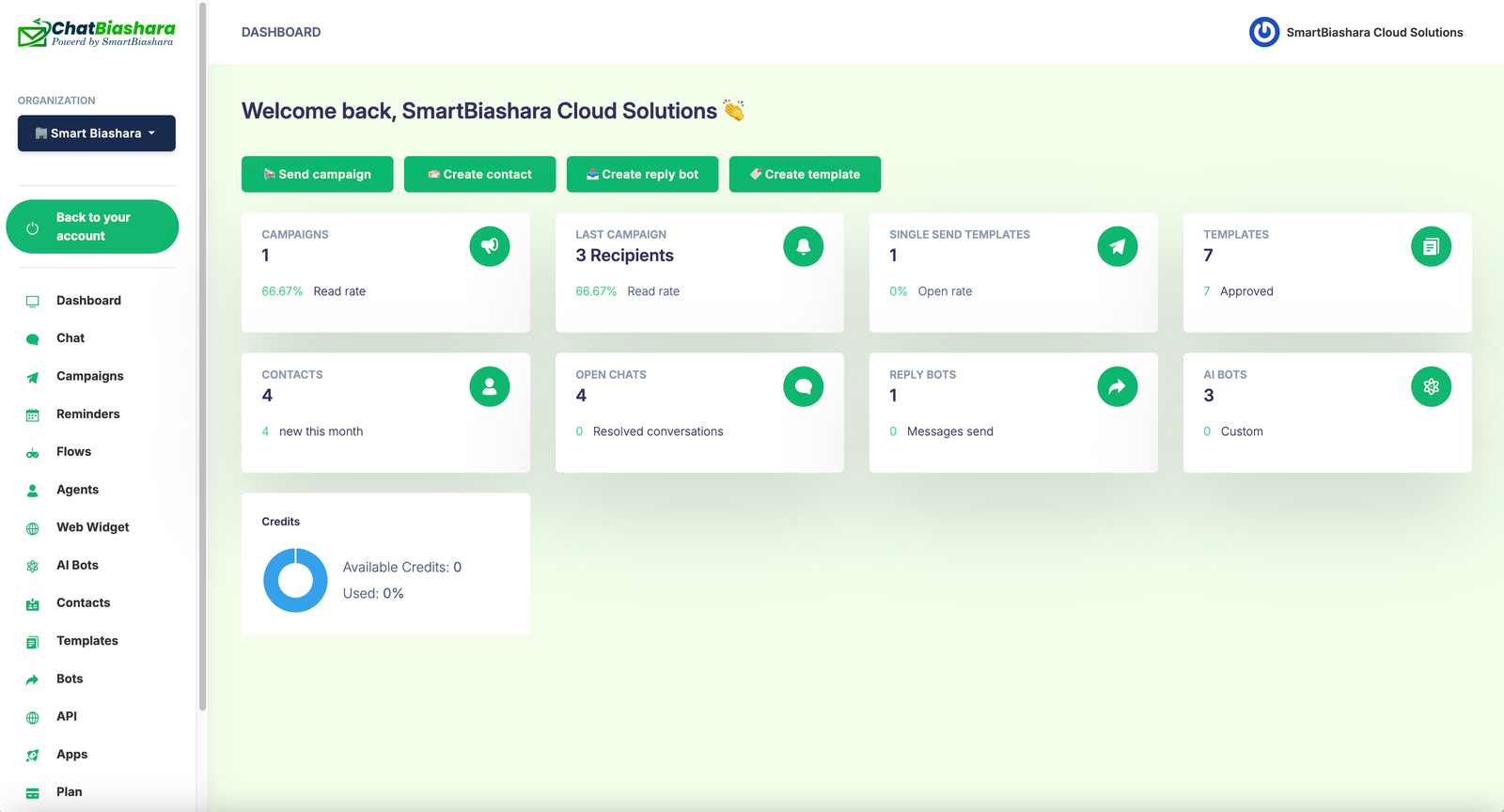The width and height of the screenshot is (1504, 812).
Task: Click the Create contact button
Action: coord(479,174)
